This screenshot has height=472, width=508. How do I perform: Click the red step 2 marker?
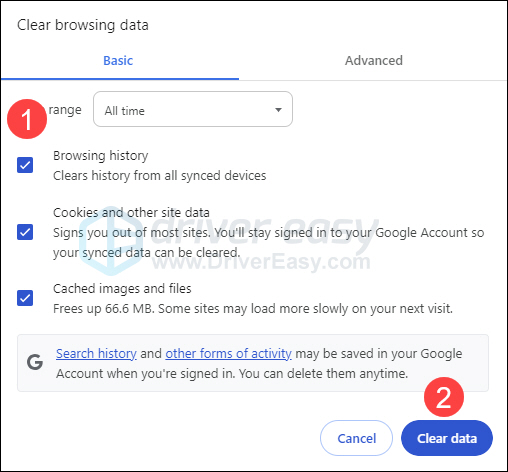click(x=444, y=397)
